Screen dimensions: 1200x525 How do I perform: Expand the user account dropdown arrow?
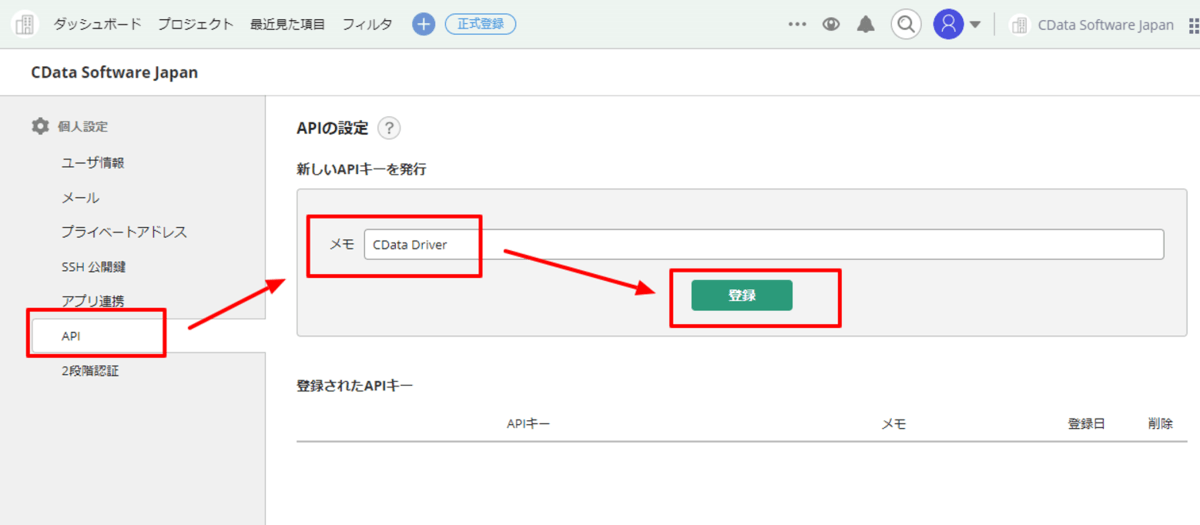pyautogui.click(x=975, y=25)
